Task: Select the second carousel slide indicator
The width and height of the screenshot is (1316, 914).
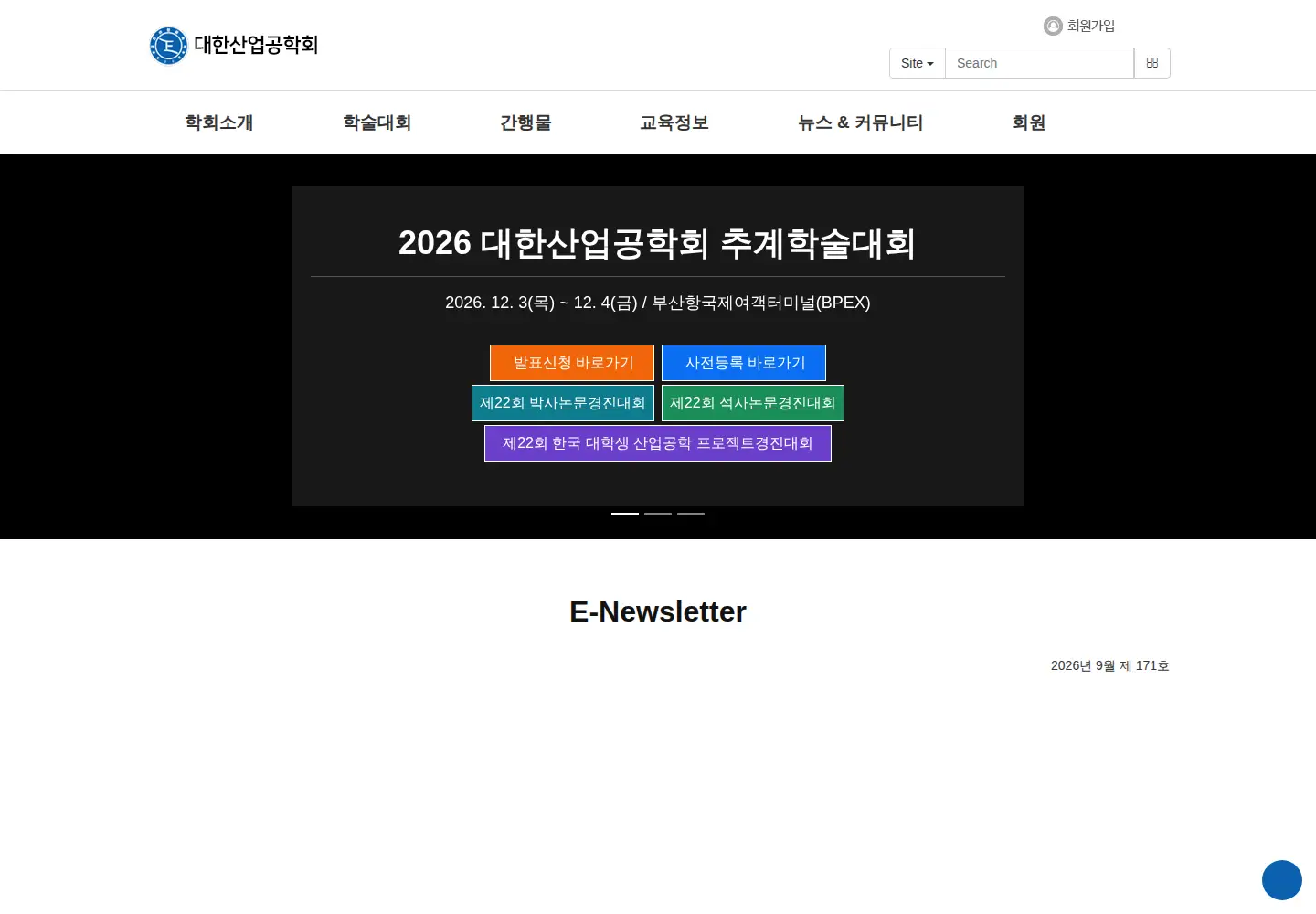Action: (658, 514)
